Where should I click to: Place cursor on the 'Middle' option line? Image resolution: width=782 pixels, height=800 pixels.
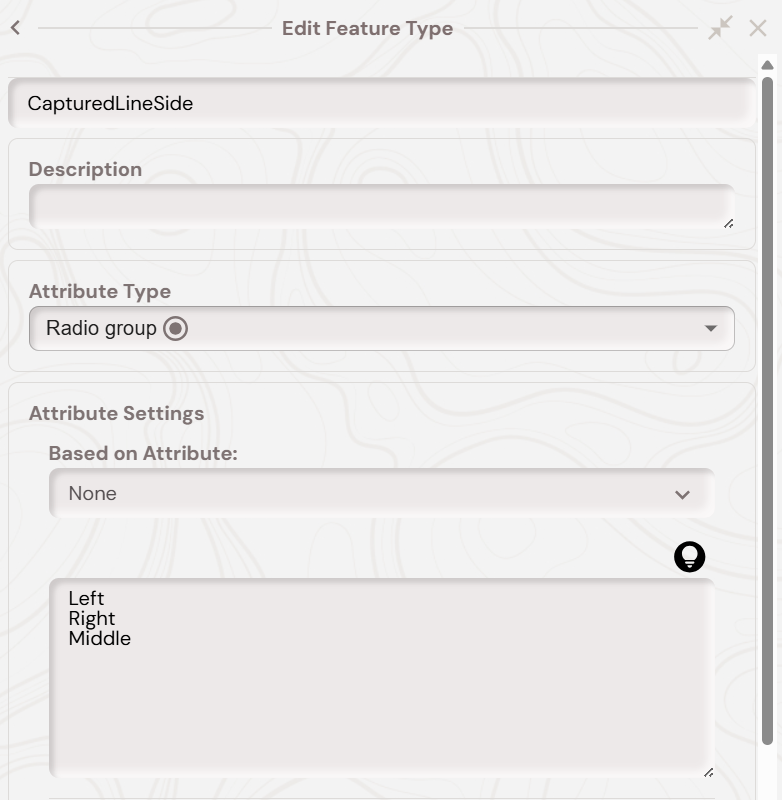point(100,638)
